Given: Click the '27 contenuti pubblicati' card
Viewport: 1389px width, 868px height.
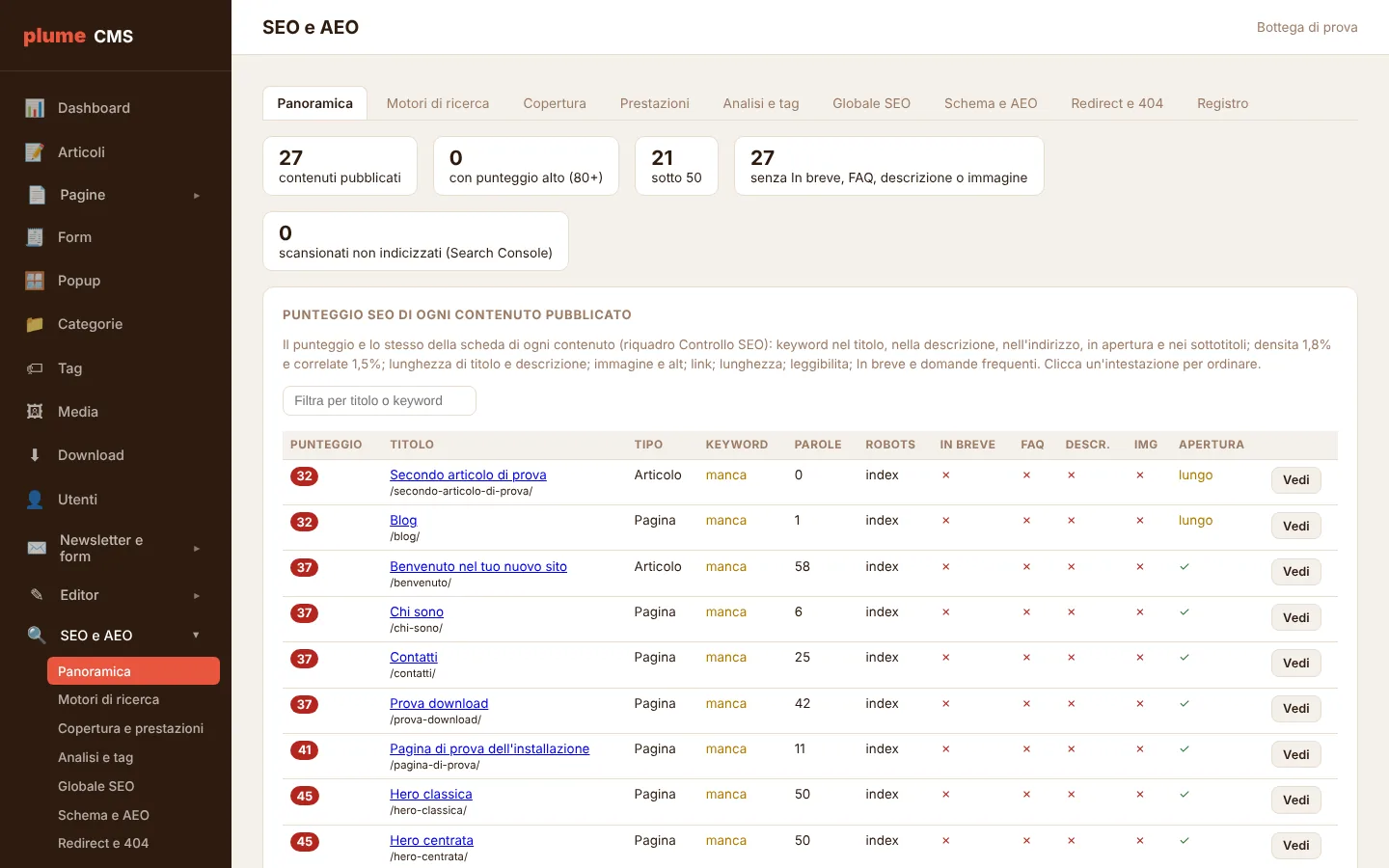Looking at the screenshot, I should 340,166.
